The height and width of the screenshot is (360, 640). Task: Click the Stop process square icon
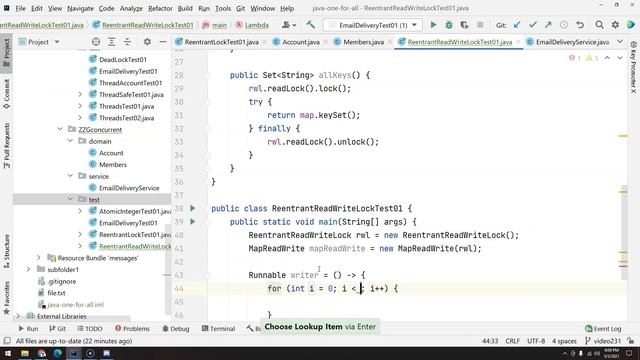click(x=480, y=25)
